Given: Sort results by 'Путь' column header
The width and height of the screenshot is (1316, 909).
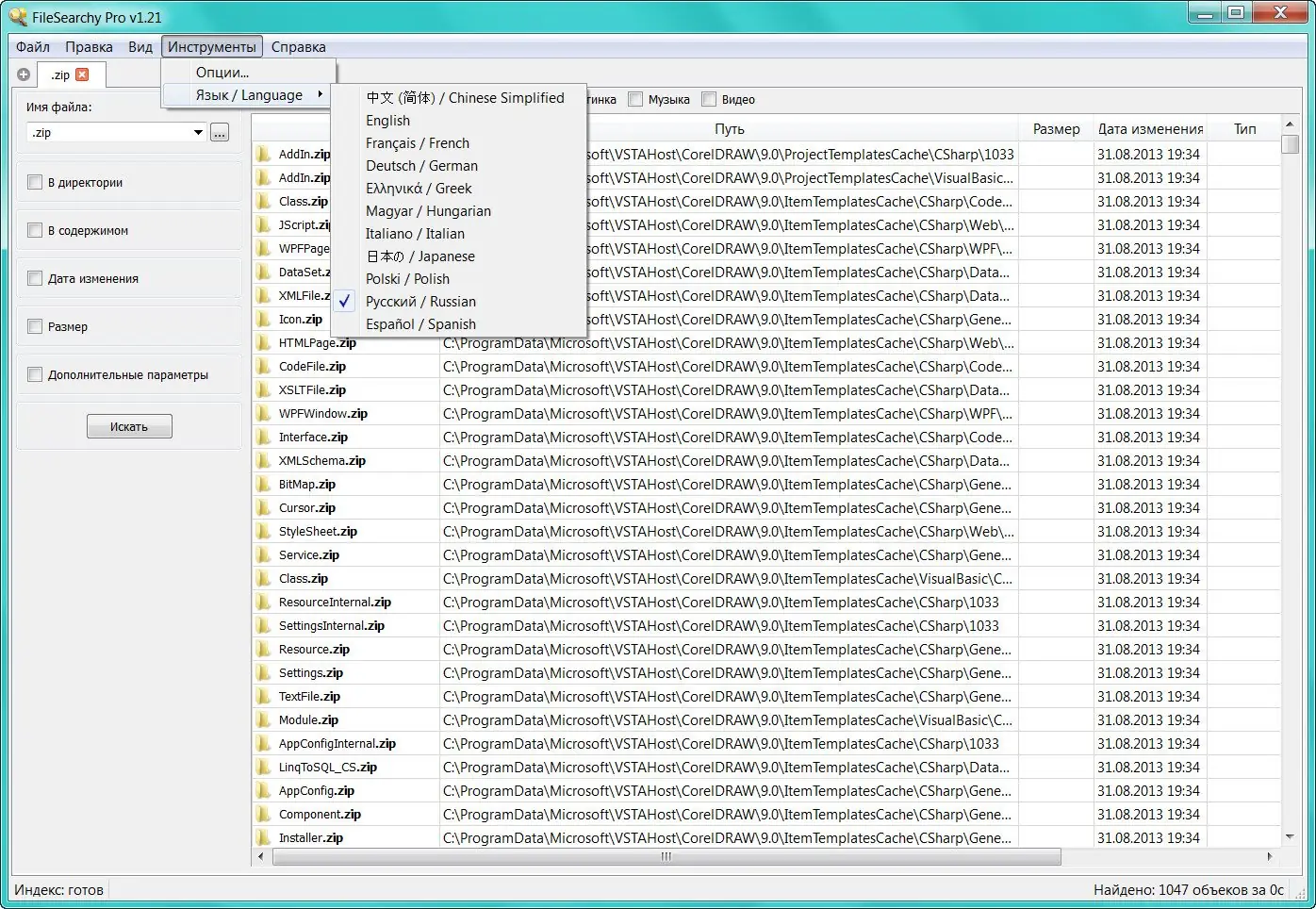Looking at the screenshot, I should tap(729, 129).
